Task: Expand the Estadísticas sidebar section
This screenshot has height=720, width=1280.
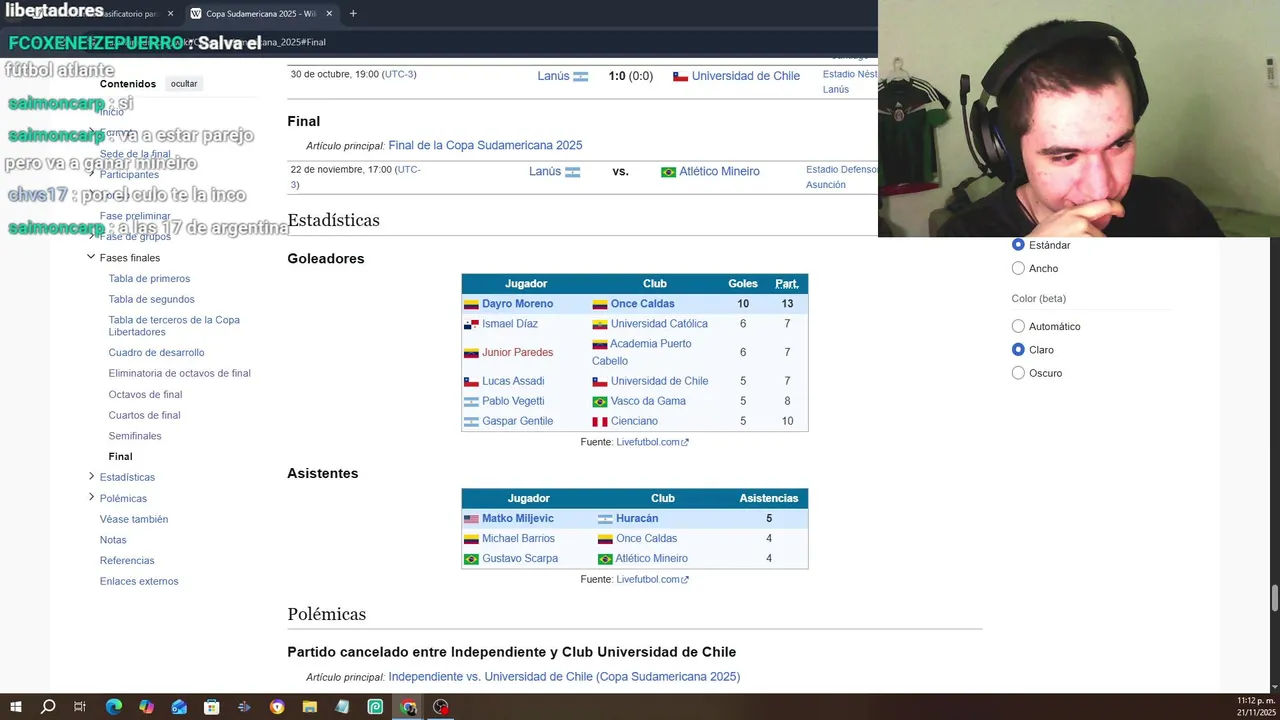Action: coord(91,477)
